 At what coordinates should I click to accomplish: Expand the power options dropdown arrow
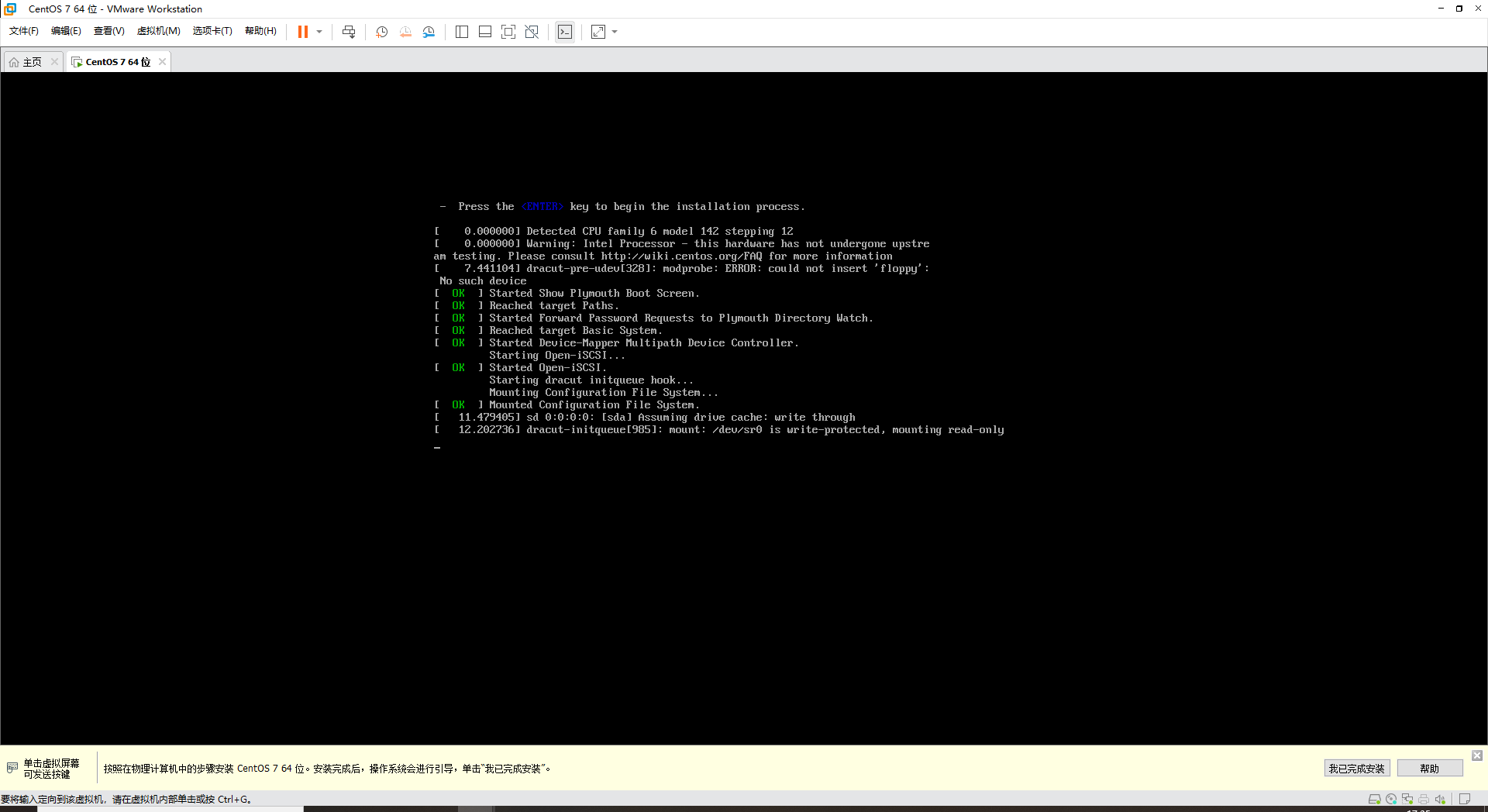pos(319,32)
